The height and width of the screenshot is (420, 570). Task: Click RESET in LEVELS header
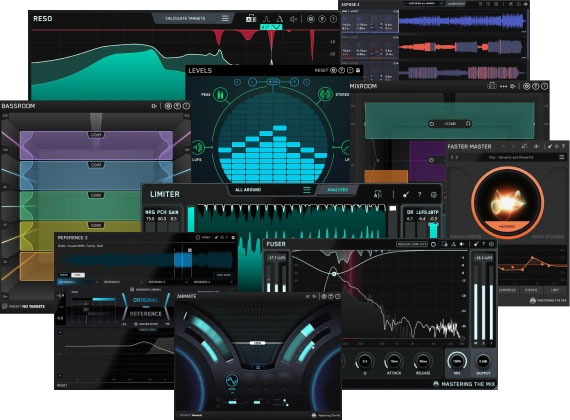coord(321,70)
